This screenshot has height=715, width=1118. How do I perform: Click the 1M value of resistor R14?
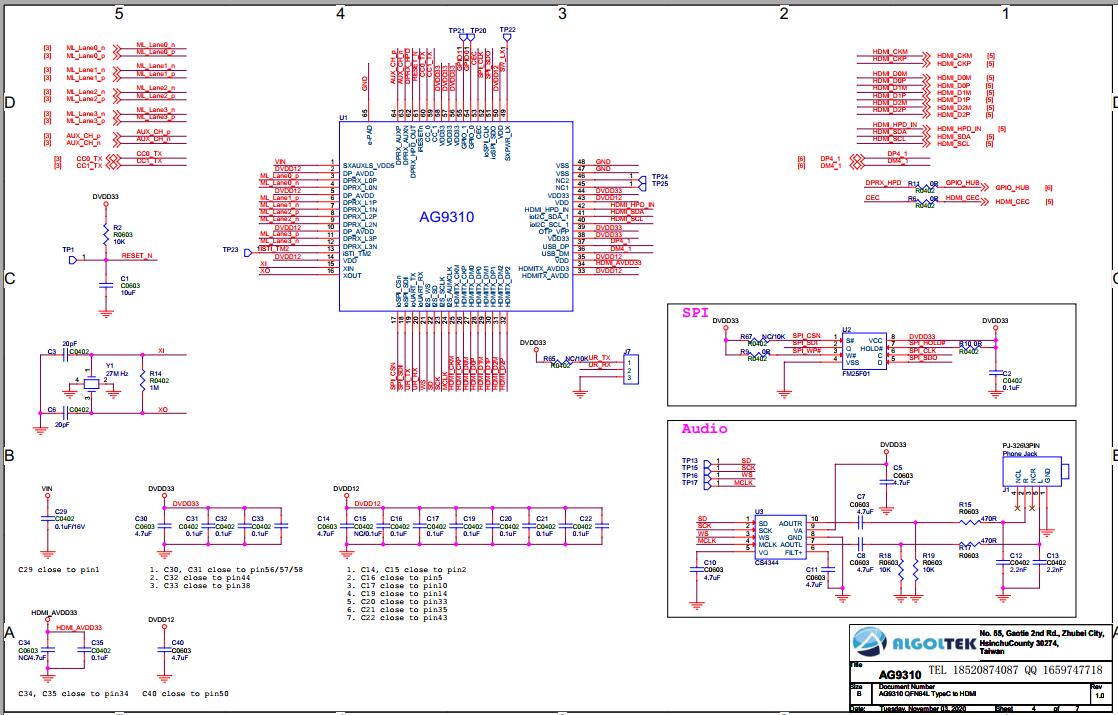click(x=153, y=389)
